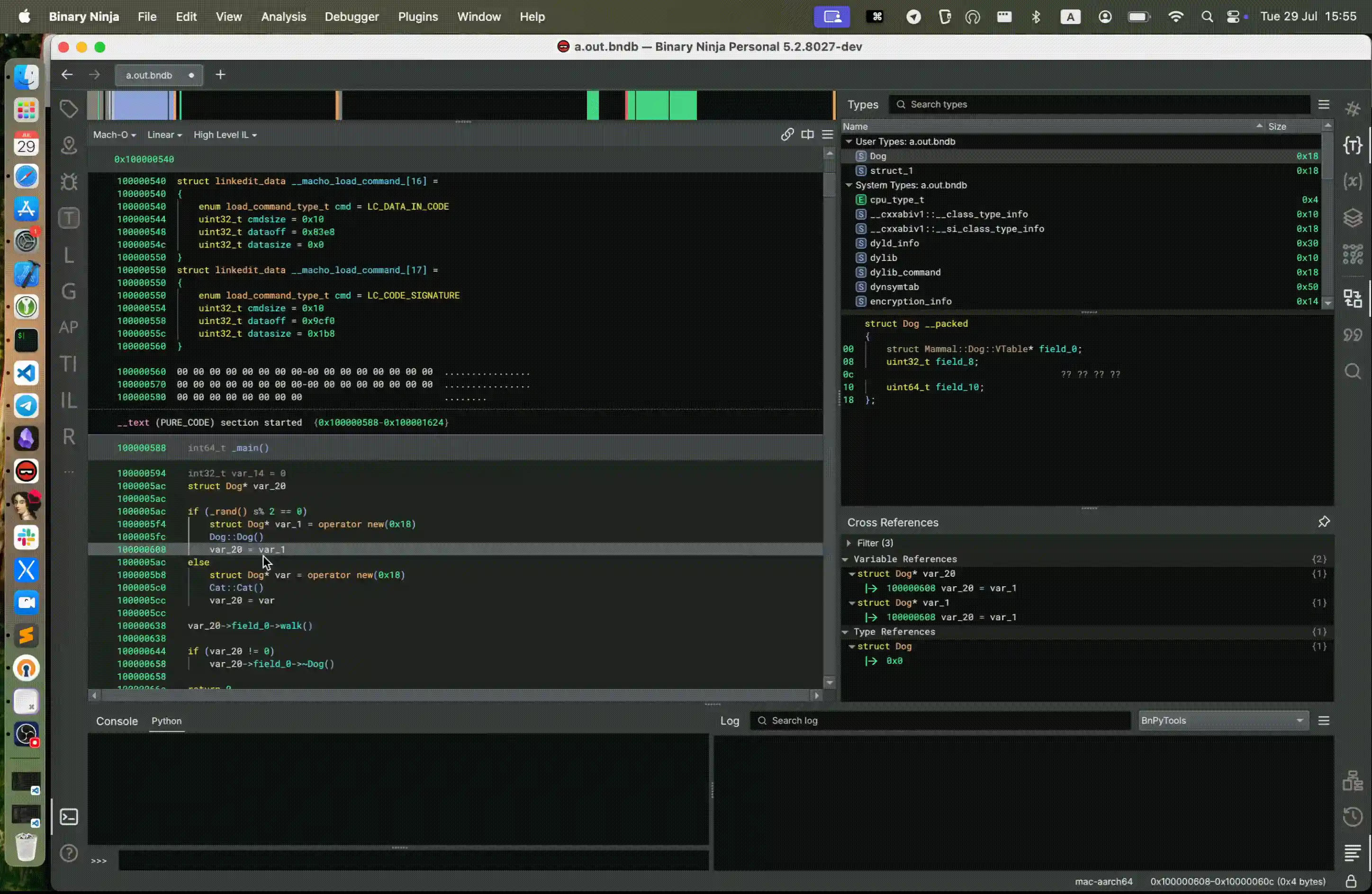
Task: Toggle the split pane view icon
Action: pyautogui.click(x=807, y=134)
